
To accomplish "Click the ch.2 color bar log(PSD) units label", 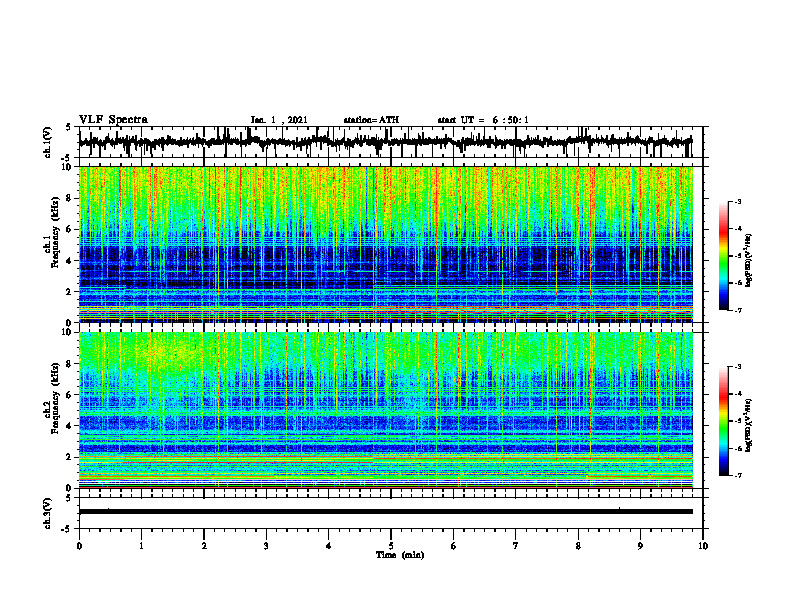I will point(749,424).
